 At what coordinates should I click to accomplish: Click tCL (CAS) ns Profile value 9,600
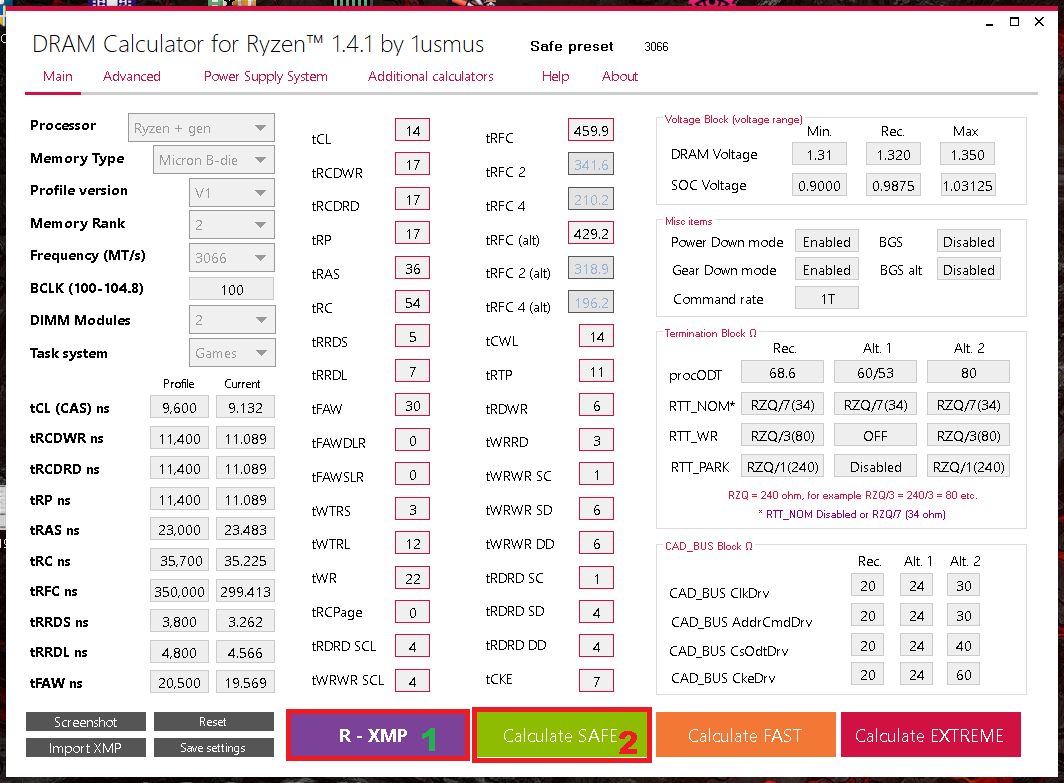pos(179,407)
